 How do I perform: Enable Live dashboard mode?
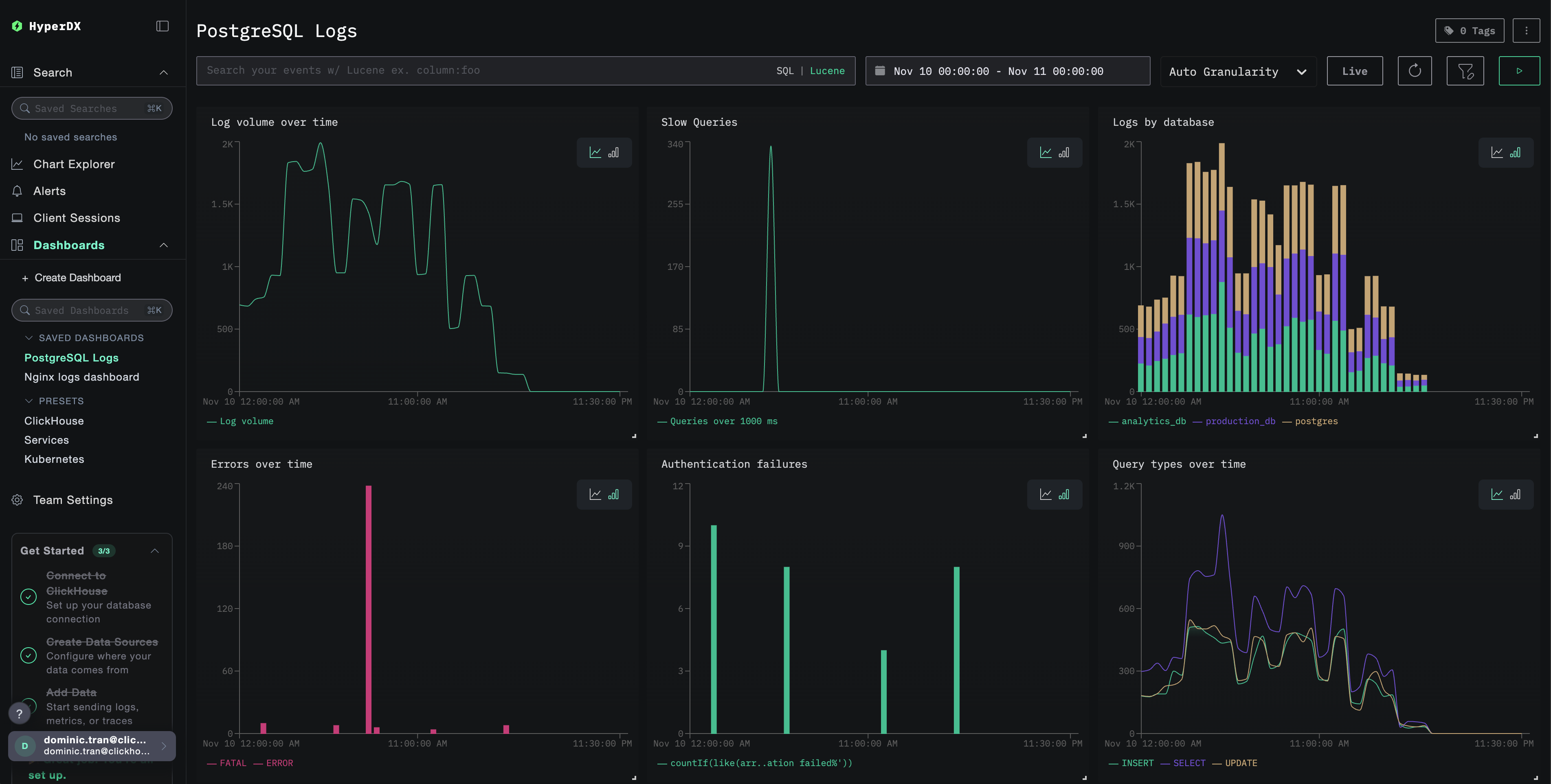click(1355, 70)
